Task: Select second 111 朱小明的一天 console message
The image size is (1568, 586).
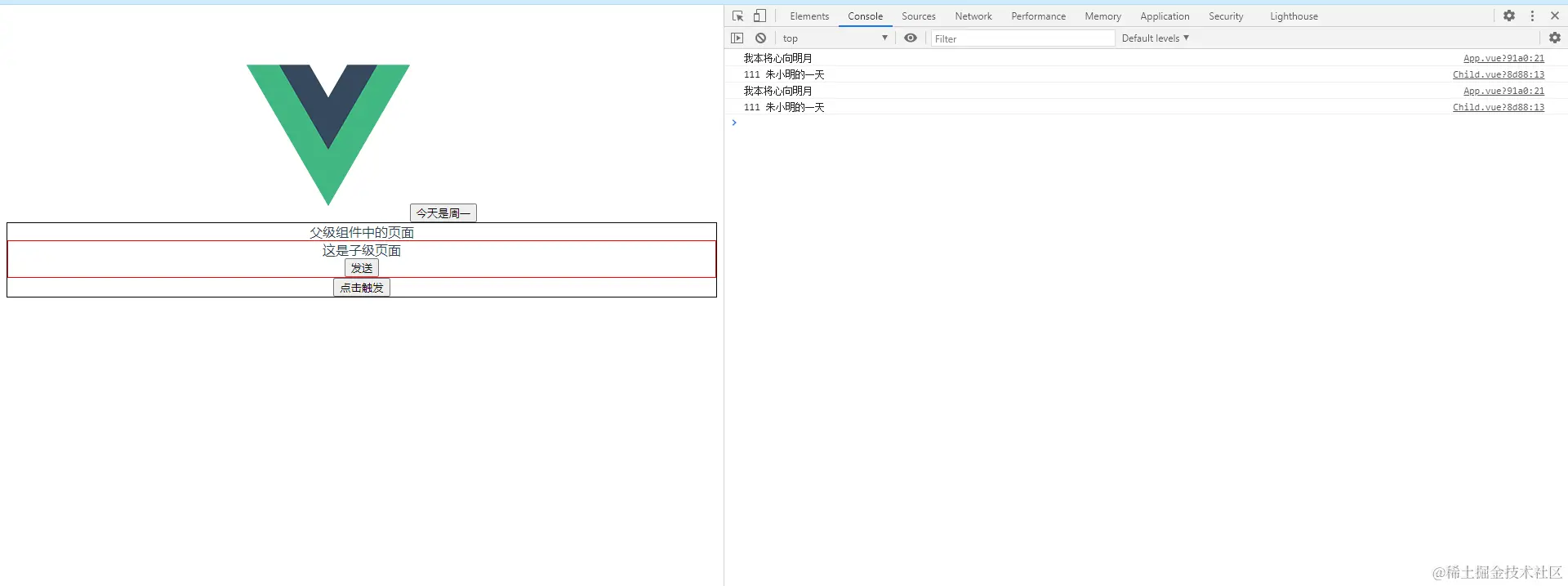Action: click(784, 107)
